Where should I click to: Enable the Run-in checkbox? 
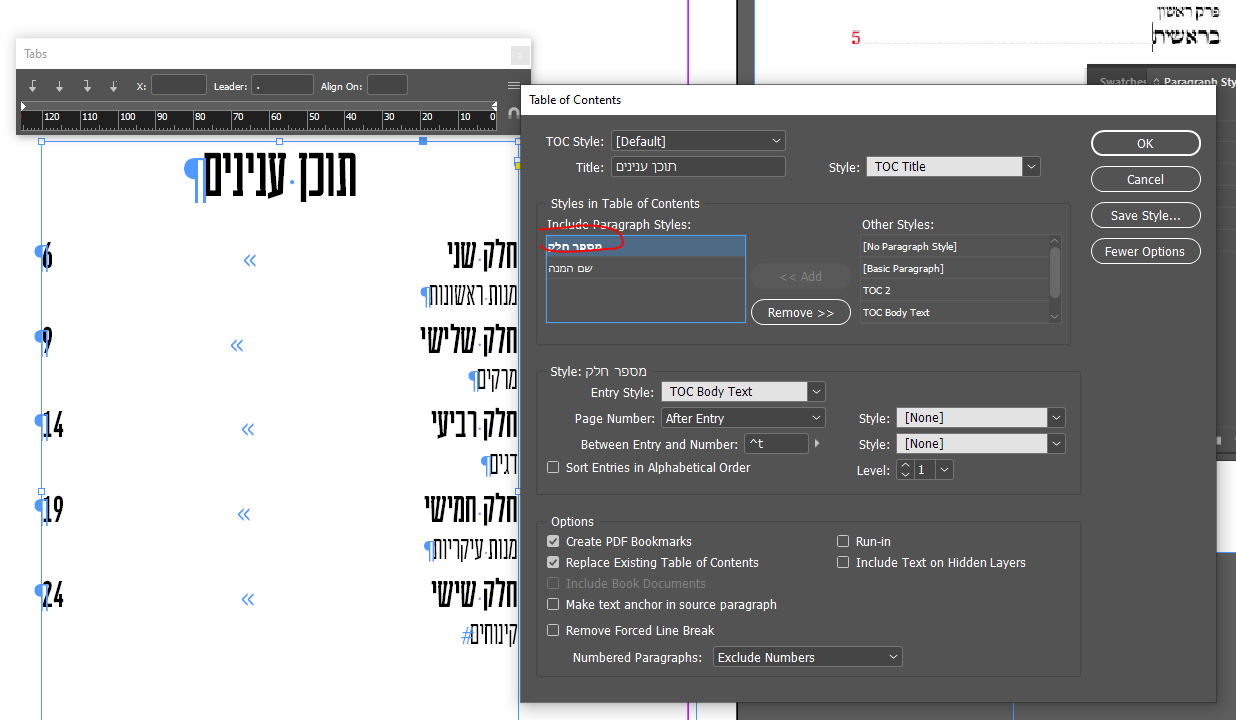point(843,541)
